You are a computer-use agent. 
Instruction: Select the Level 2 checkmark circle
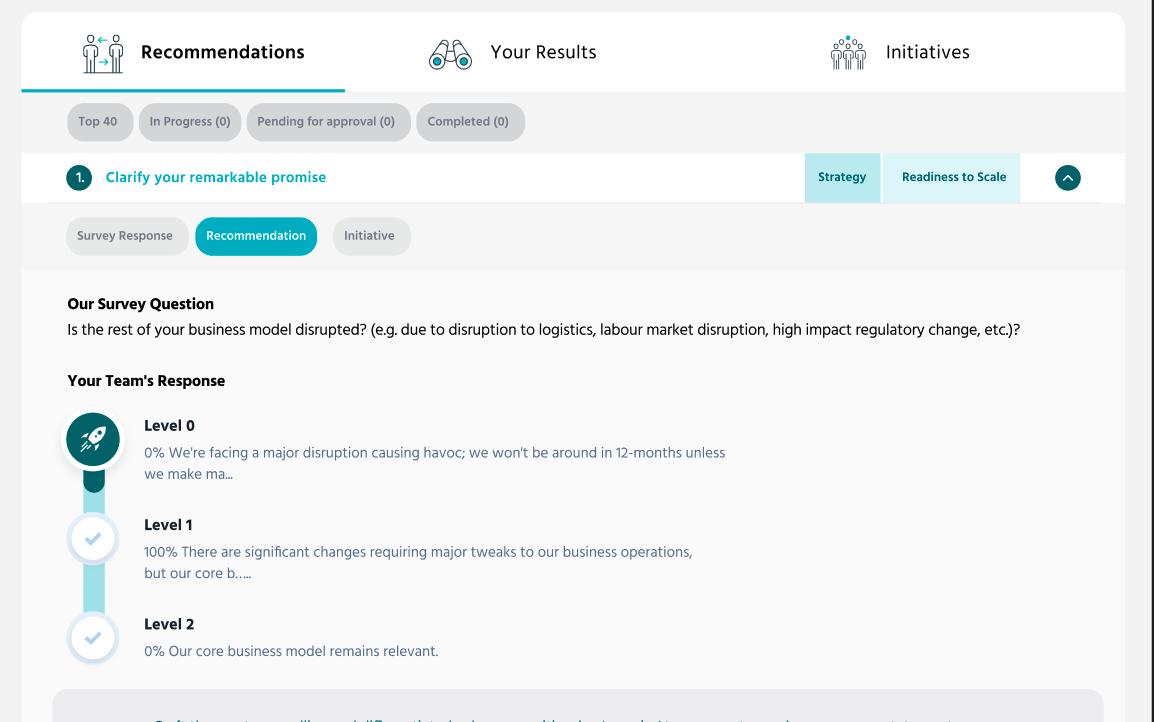click(x=93, y=637)
